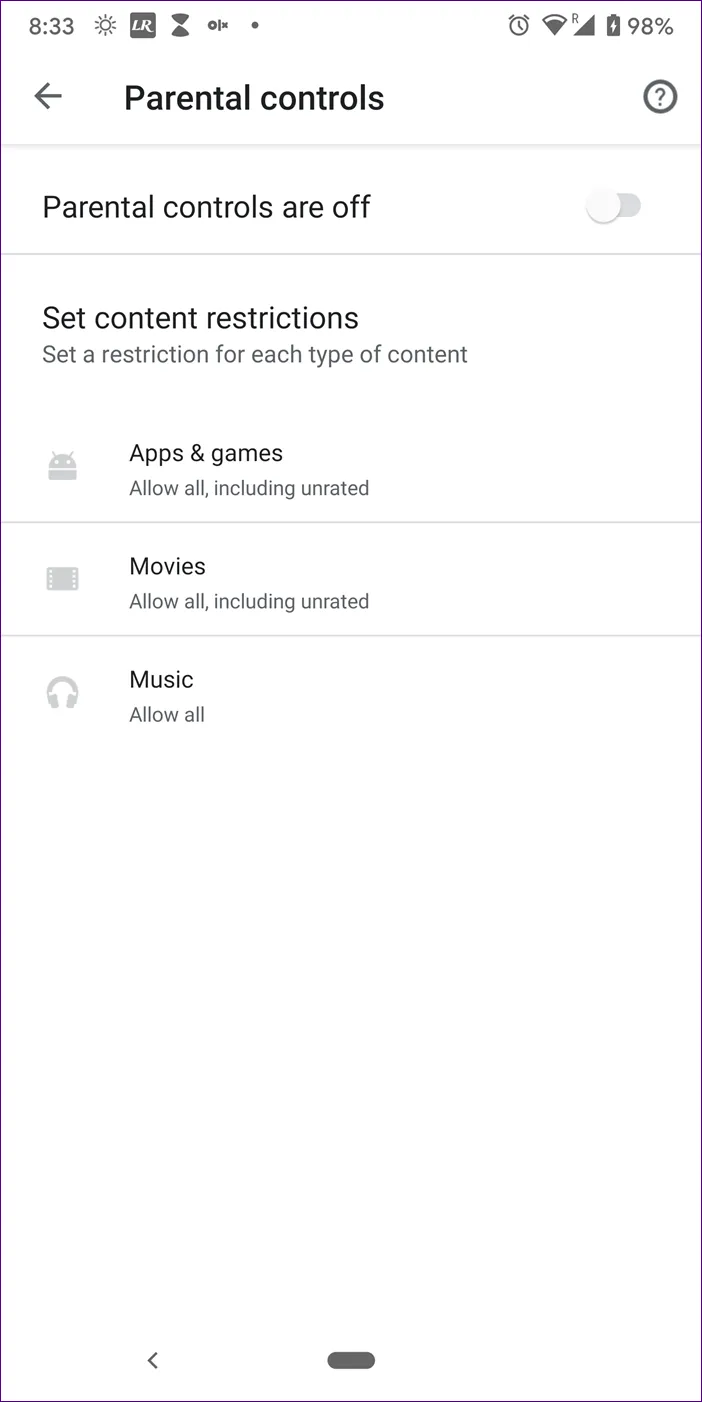Tap the headphones Music icon
Viewport: 702px width, 1402px height.
[62, 693]
